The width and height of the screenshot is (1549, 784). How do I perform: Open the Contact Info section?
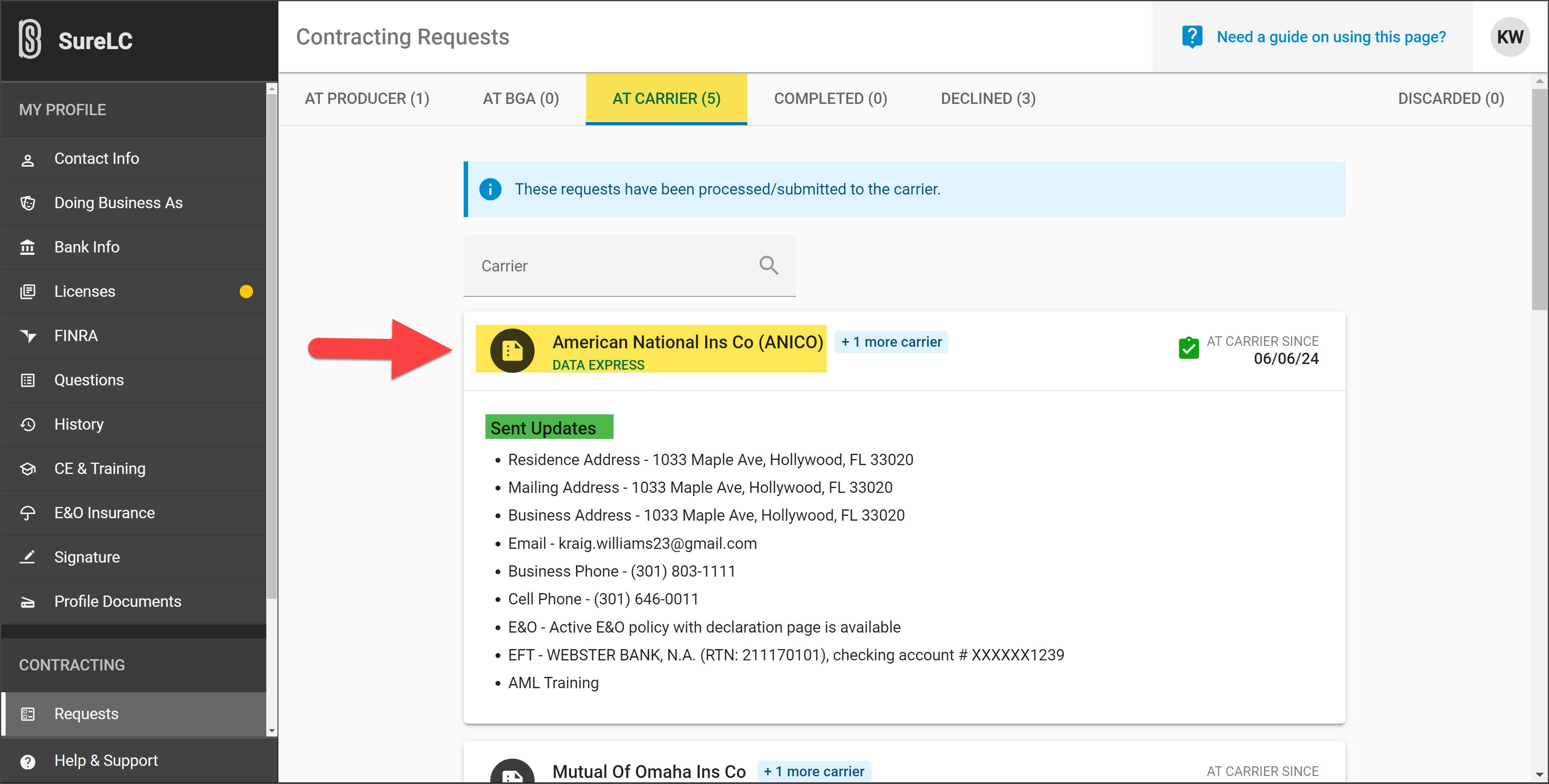[x=96, y=158]
